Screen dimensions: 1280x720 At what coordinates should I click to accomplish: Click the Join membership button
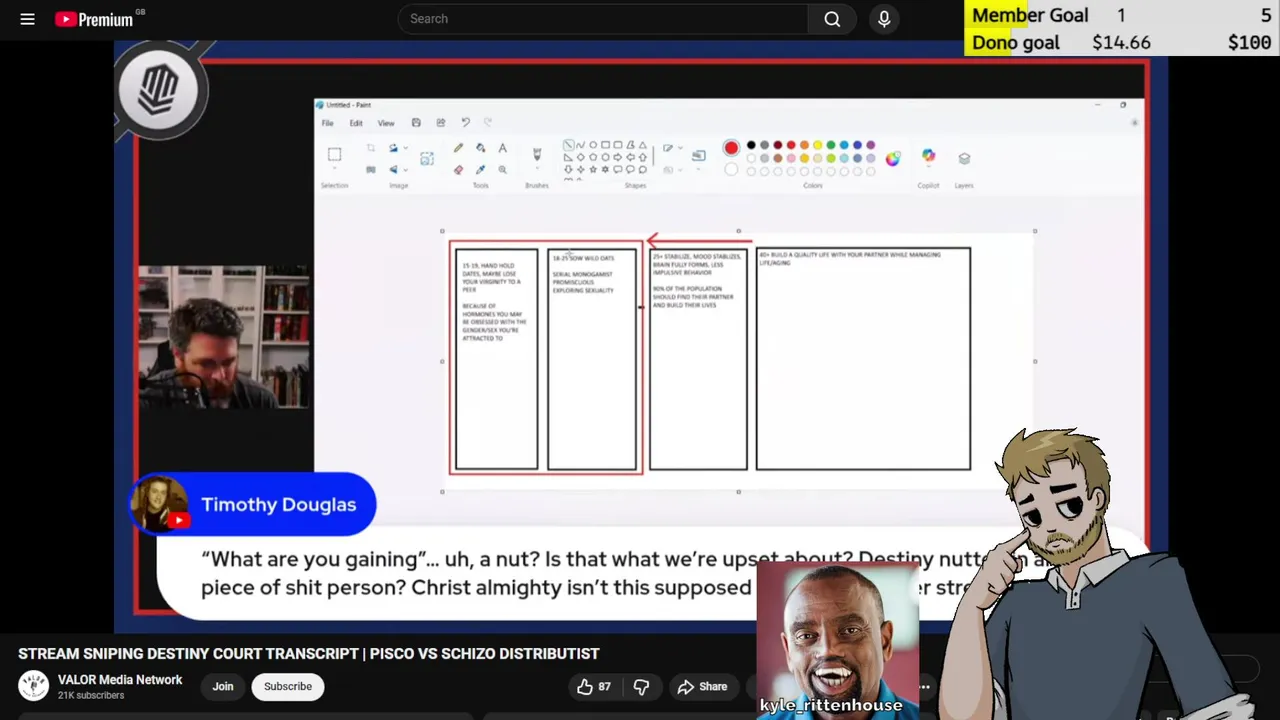(222, 686)
